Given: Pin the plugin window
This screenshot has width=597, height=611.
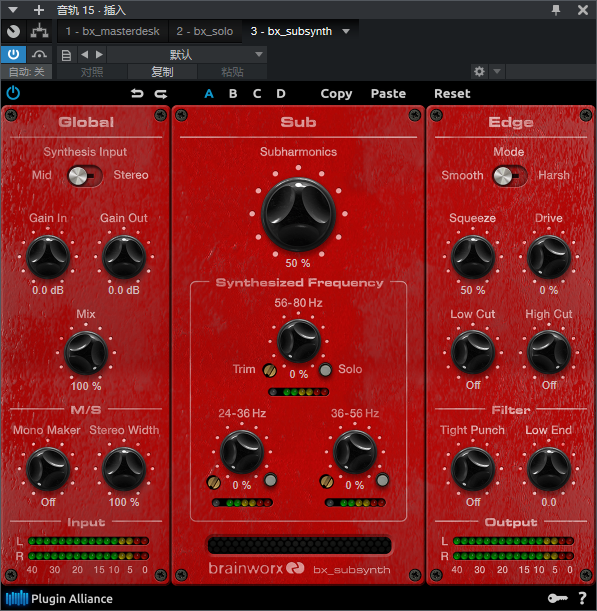Looking at the screenshot, I should point(556,10).
